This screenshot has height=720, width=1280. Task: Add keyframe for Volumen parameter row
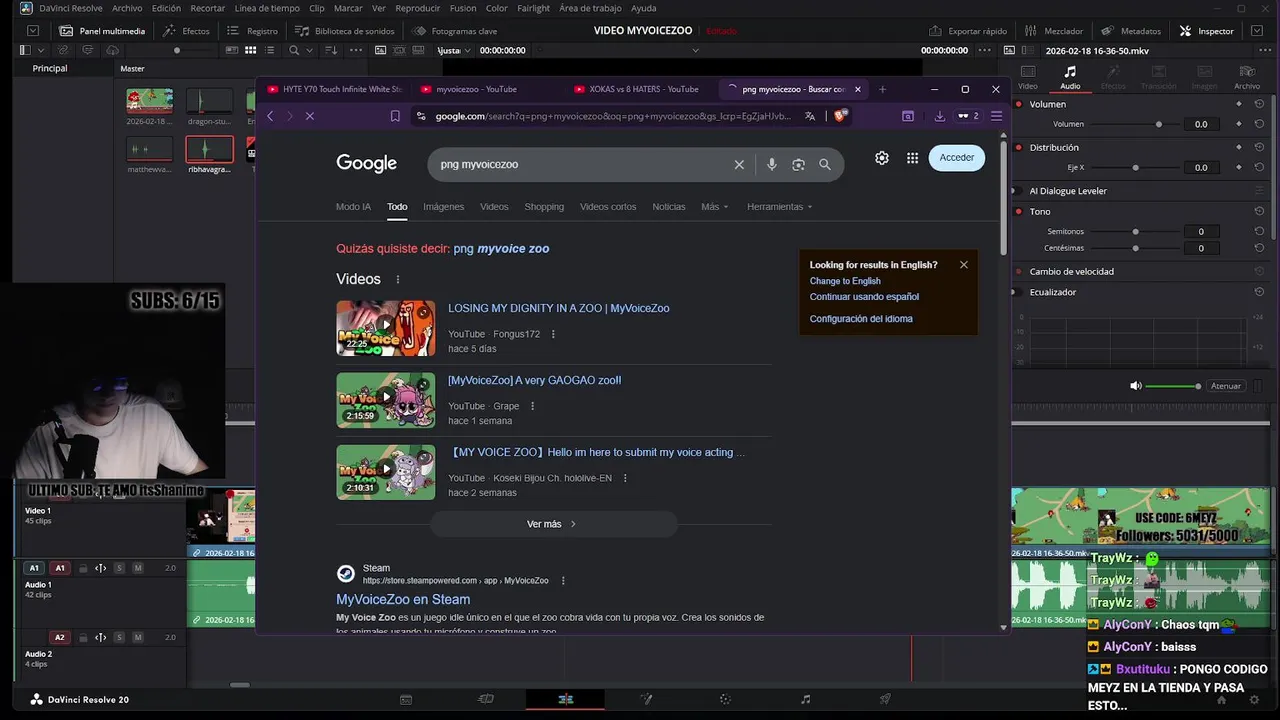pos(1239,124)
